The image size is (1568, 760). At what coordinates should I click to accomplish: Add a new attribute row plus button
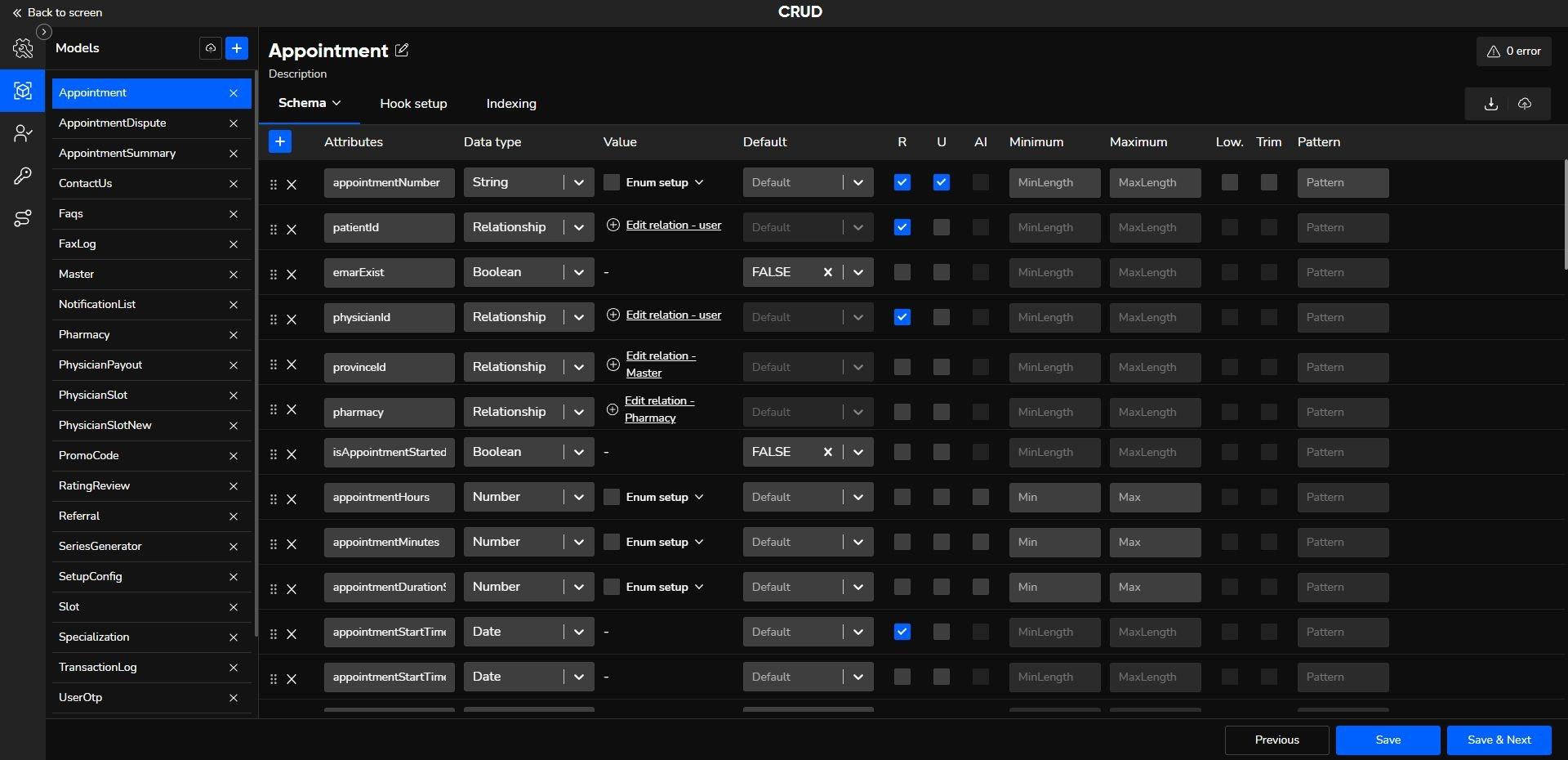coord(280,141)
